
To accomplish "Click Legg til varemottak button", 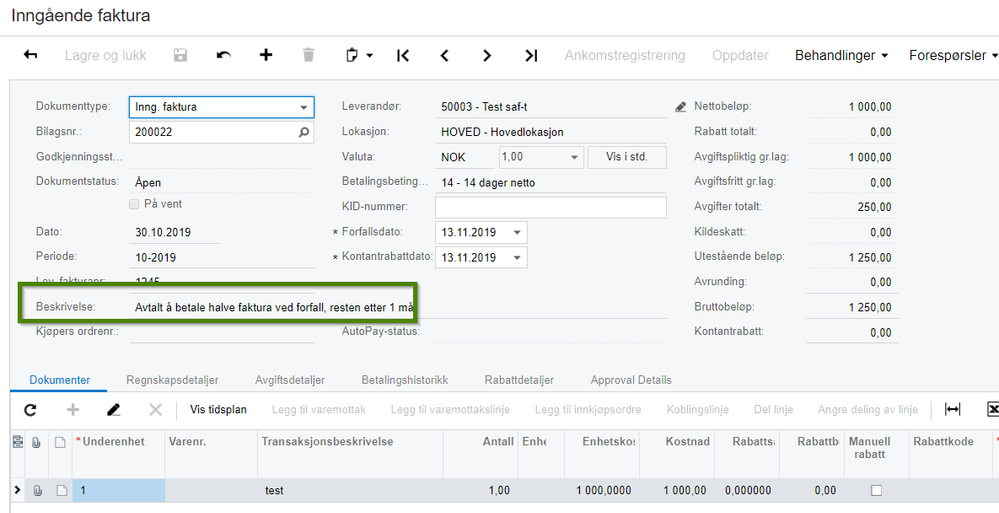I will point(319,409).
